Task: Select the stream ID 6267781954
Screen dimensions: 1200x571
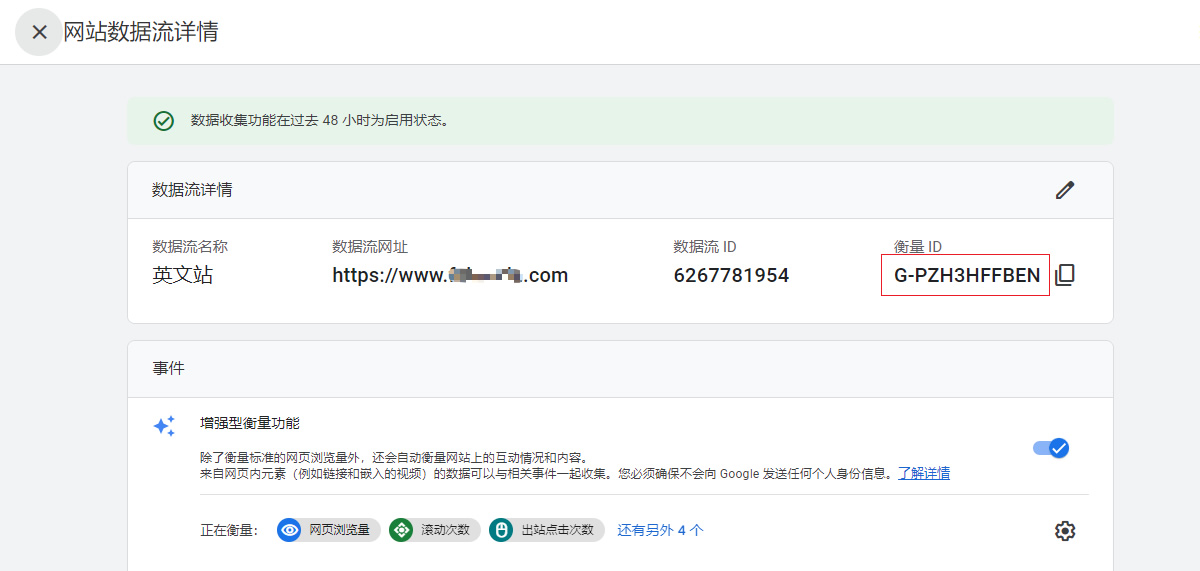Action: coord(731,275)
